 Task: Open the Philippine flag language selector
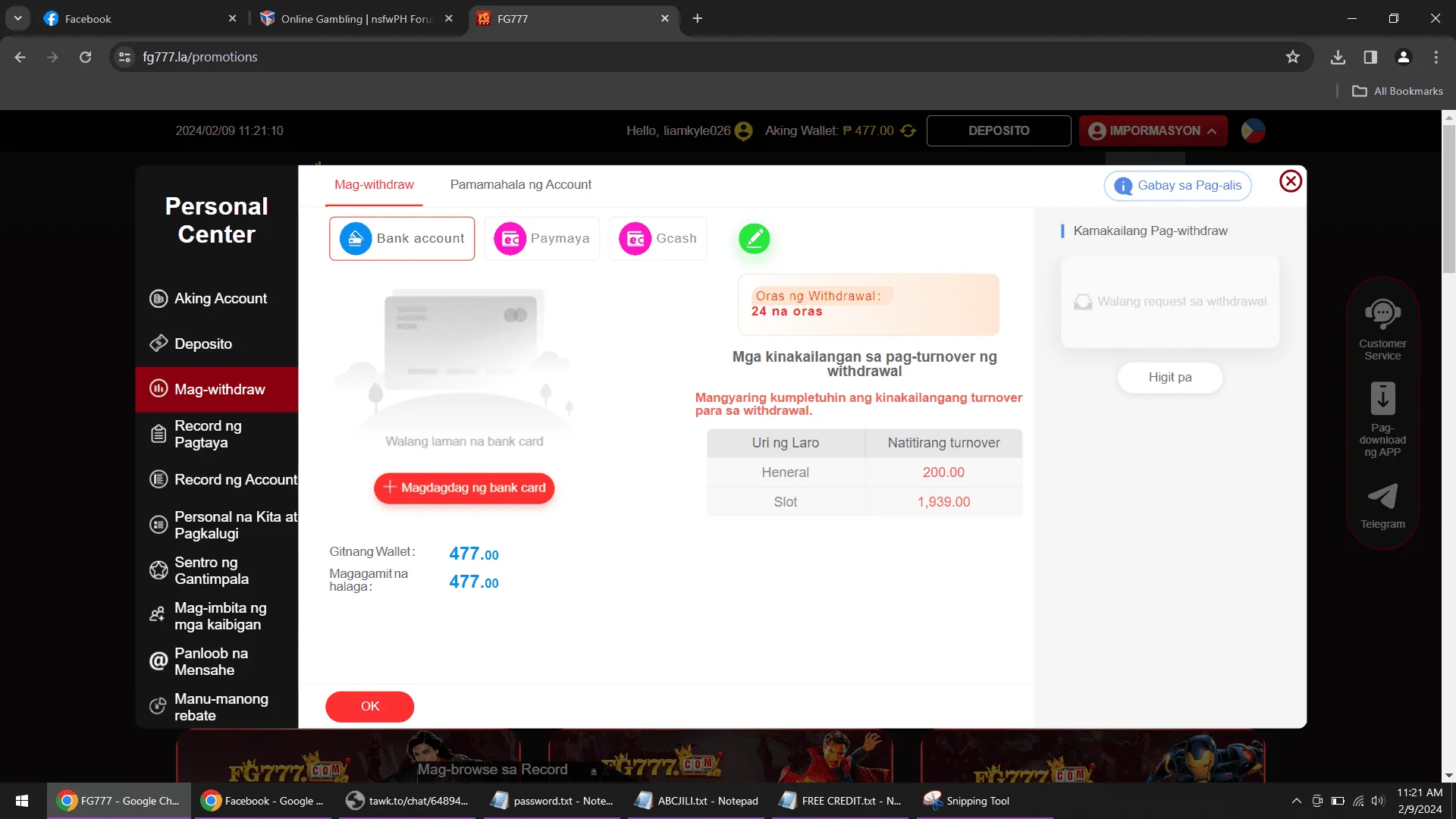click(1253, 130)
